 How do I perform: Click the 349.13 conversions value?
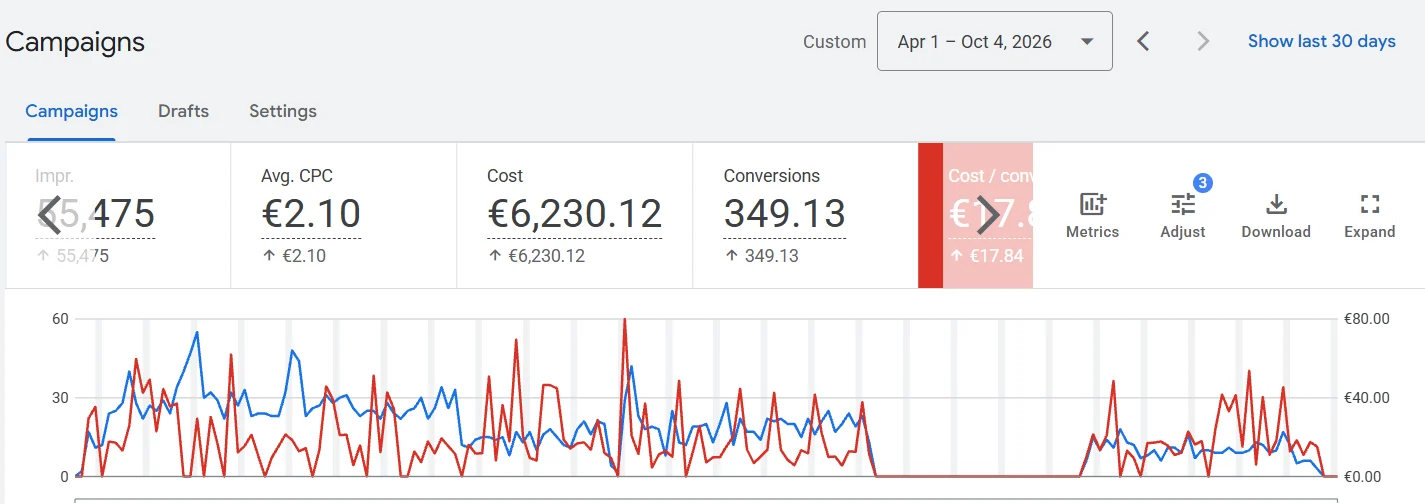click(x=785, y=214)
